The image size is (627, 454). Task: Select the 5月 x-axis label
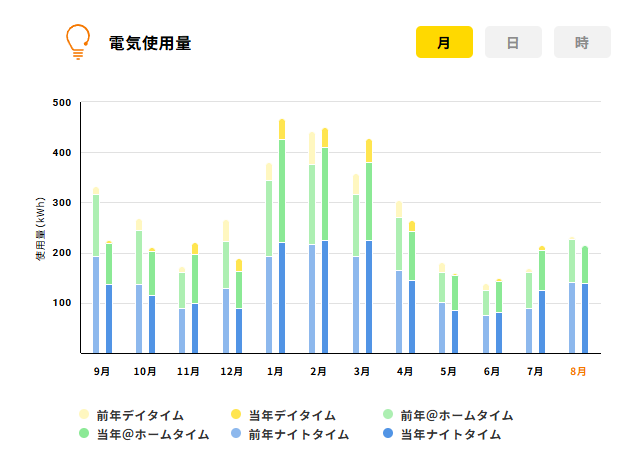448,371
